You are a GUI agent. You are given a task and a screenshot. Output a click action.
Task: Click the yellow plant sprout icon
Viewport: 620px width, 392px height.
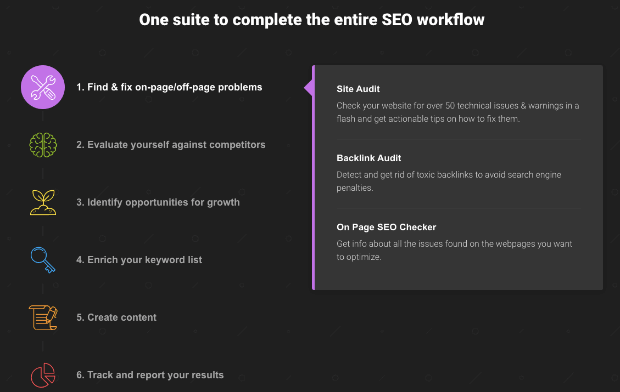[43, 203]
